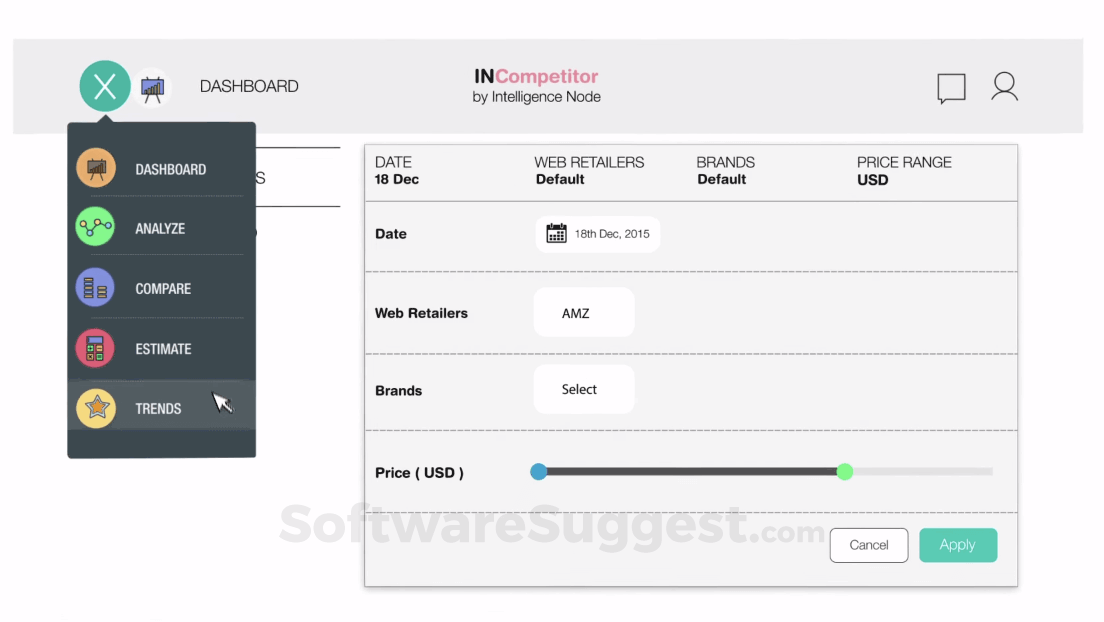
Task: Click the green Analyze graph icon
Action: (x=96, y=228)
